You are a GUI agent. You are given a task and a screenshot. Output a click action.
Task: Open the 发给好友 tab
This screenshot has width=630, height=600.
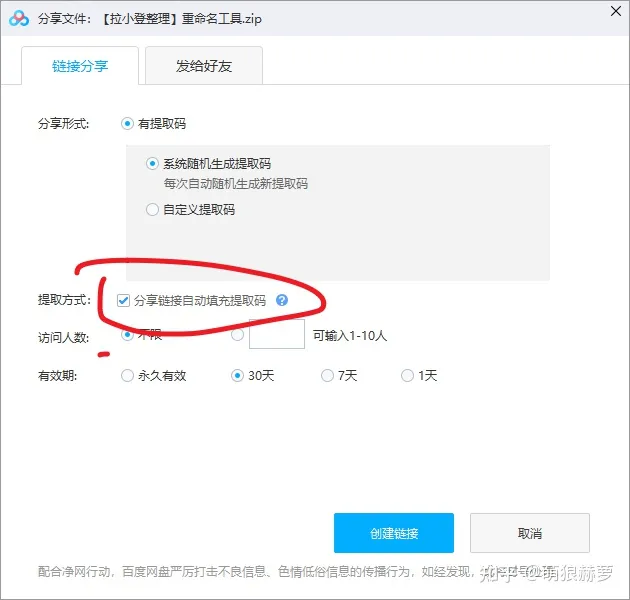(204, 66)
